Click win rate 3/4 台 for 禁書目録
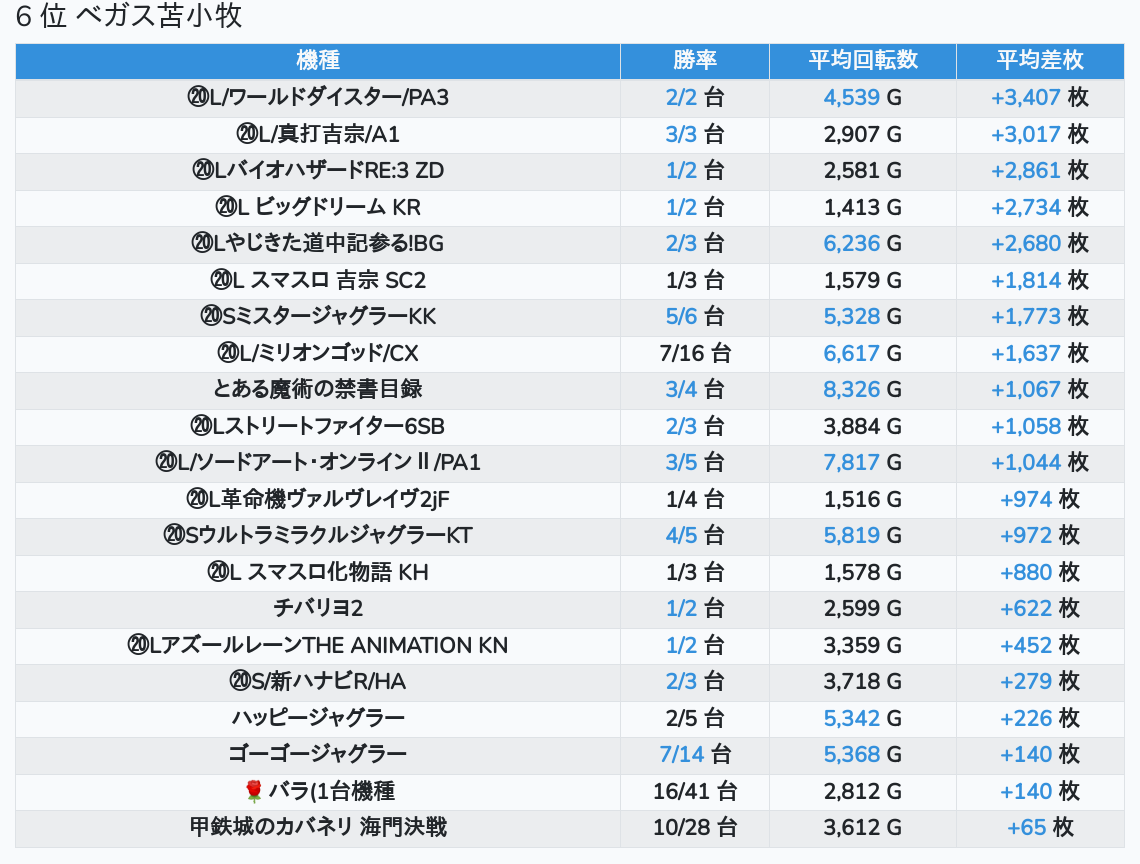This screenshot has width=1140, height=864. (x=694, y=389)
